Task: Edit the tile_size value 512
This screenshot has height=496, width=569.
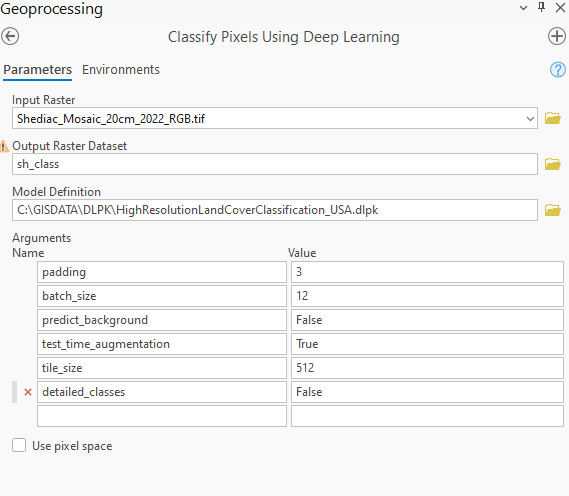Action: [427, 368]
